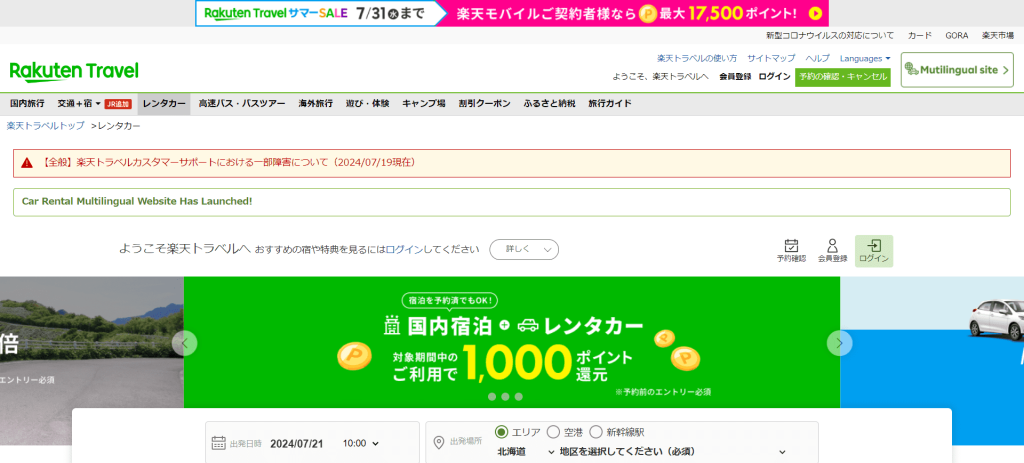Select the second carousel indicator dot
1024x463 pixels.
click(x=505, y=396)
